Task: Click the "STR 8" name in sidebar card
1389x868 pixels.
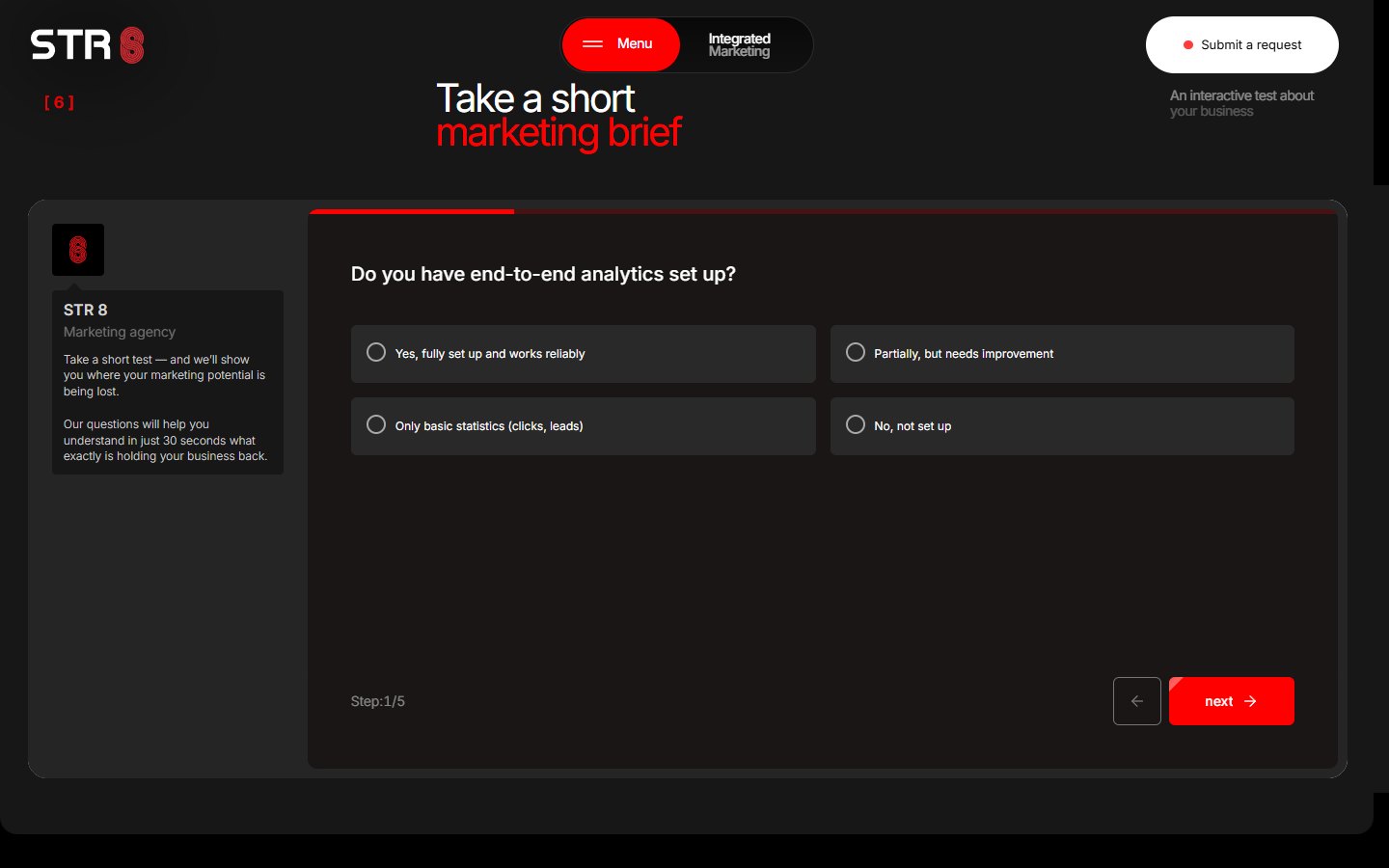Action: (86, 310)
